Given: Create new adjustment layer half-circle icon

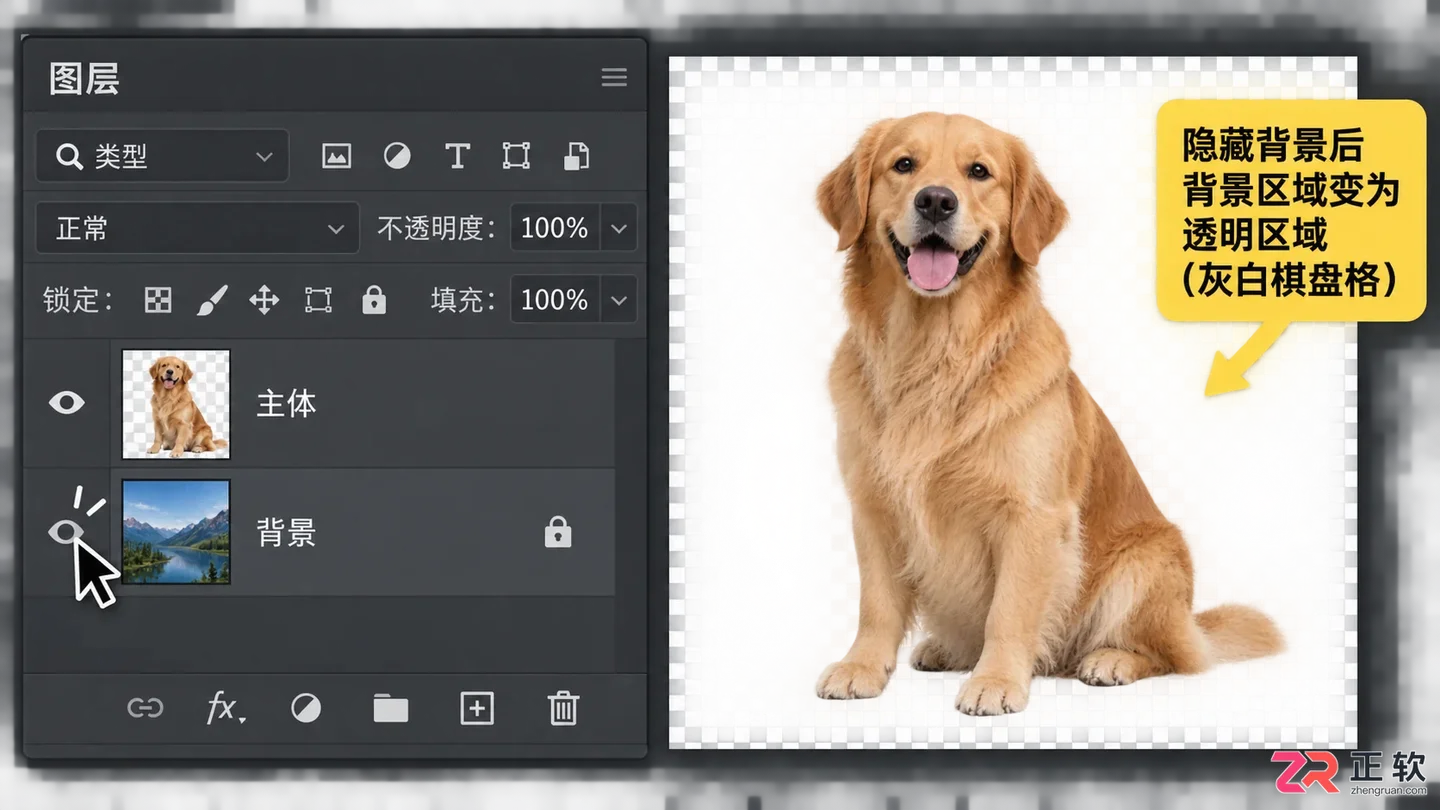Looking at the screenshot, I should pos(306,709).
